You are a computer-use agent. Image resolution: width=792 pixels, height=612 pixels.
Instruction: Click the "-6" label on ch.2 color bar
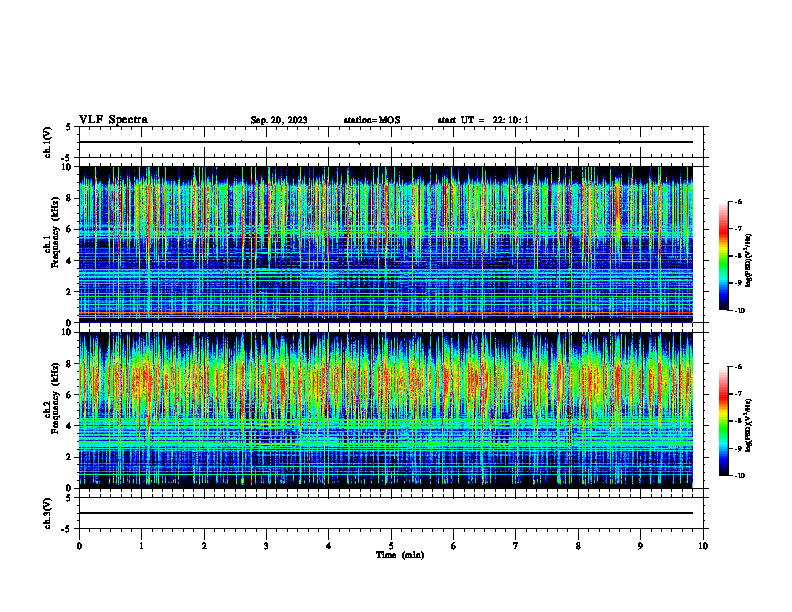(x=738, y=367)
